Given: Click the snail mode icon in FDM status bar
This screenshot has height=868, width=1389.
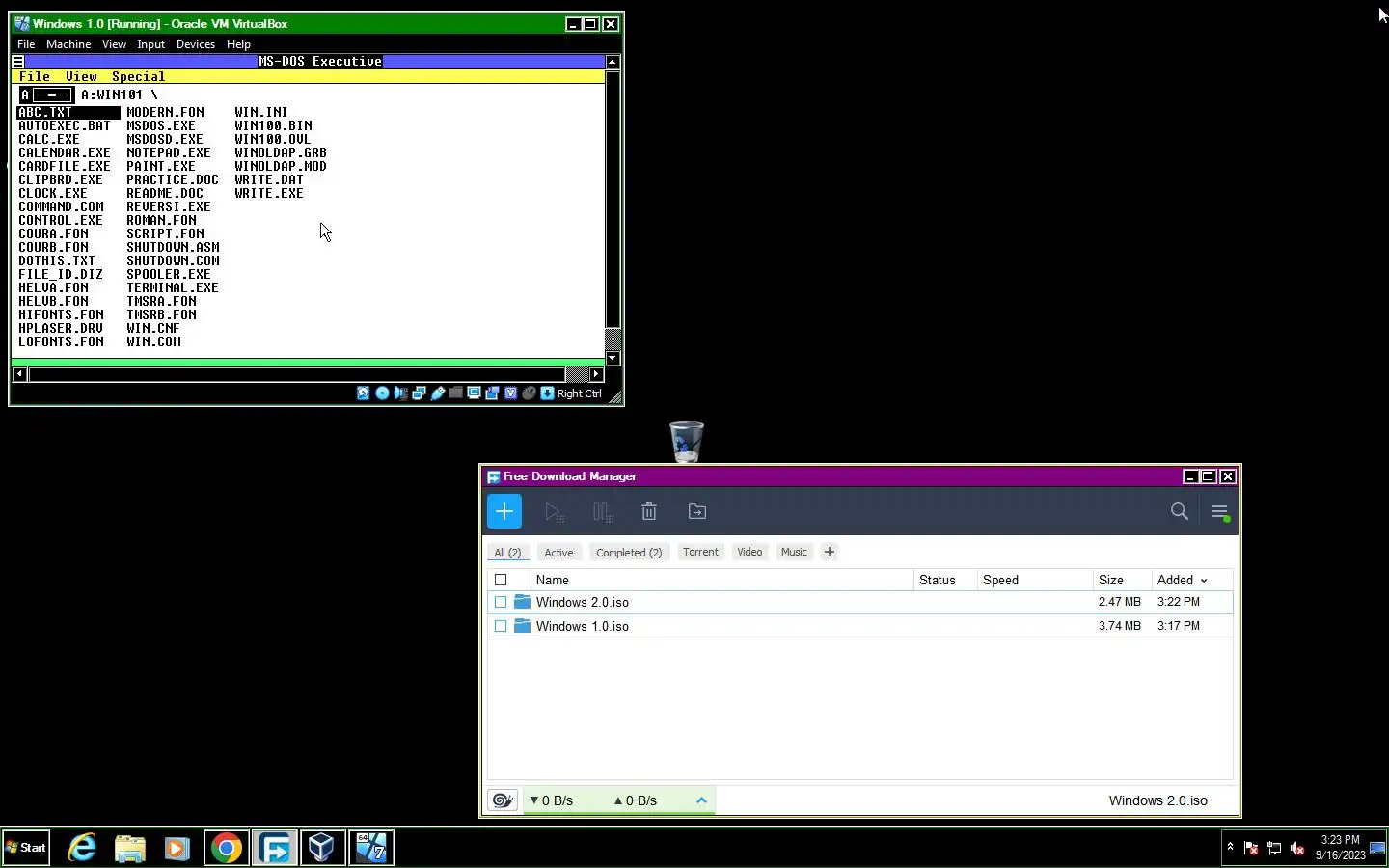Looking at the screenshot, I should [503, 800].
